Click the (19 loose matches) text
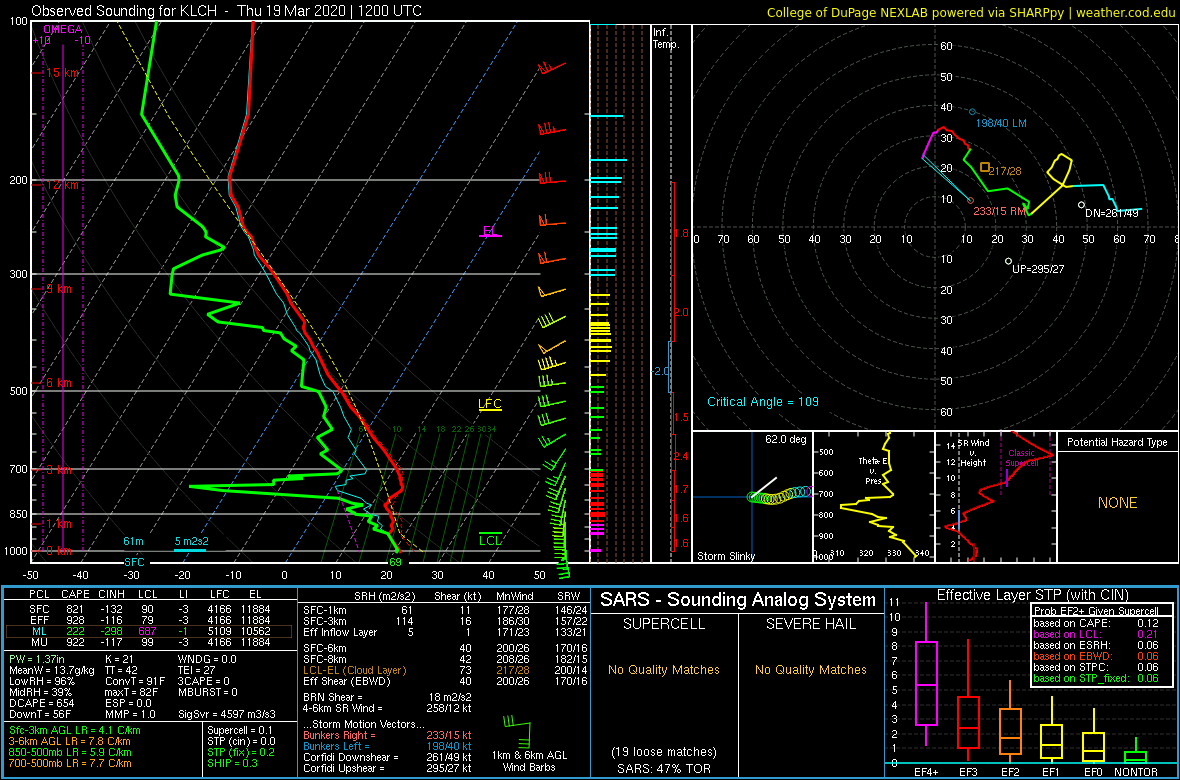 (663, 751)
